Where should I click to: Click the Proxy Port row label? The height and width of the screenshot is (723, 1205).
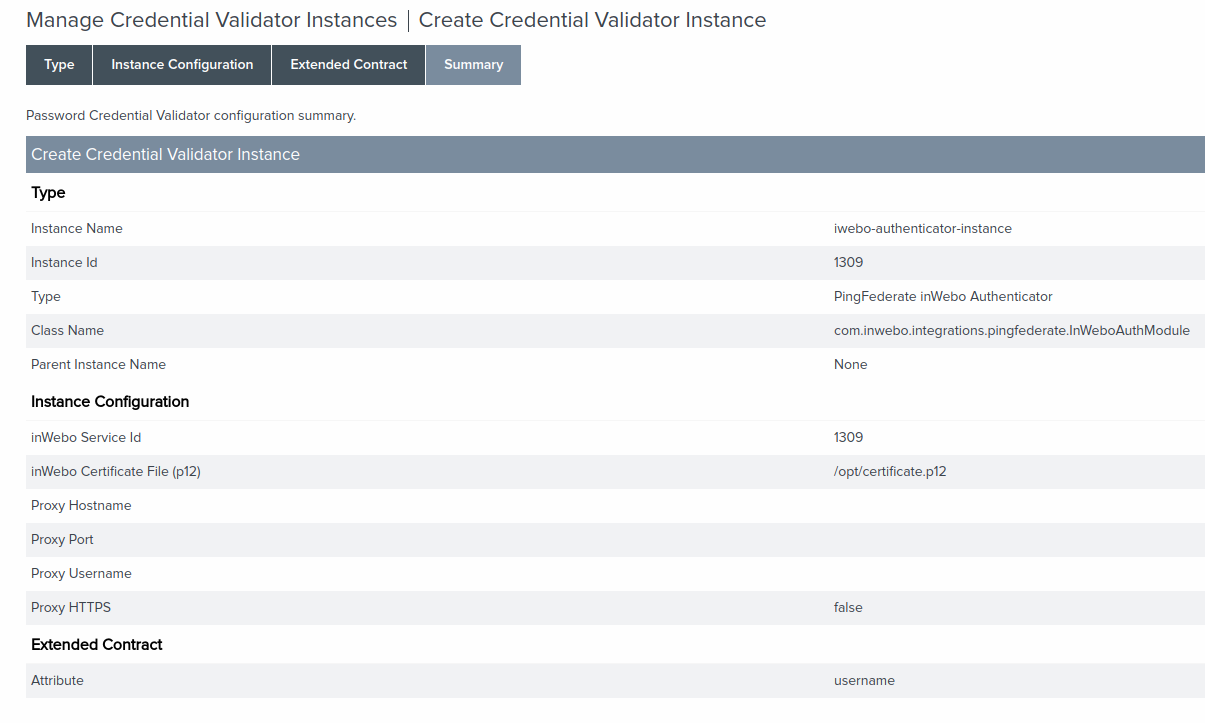click(62, 540)
